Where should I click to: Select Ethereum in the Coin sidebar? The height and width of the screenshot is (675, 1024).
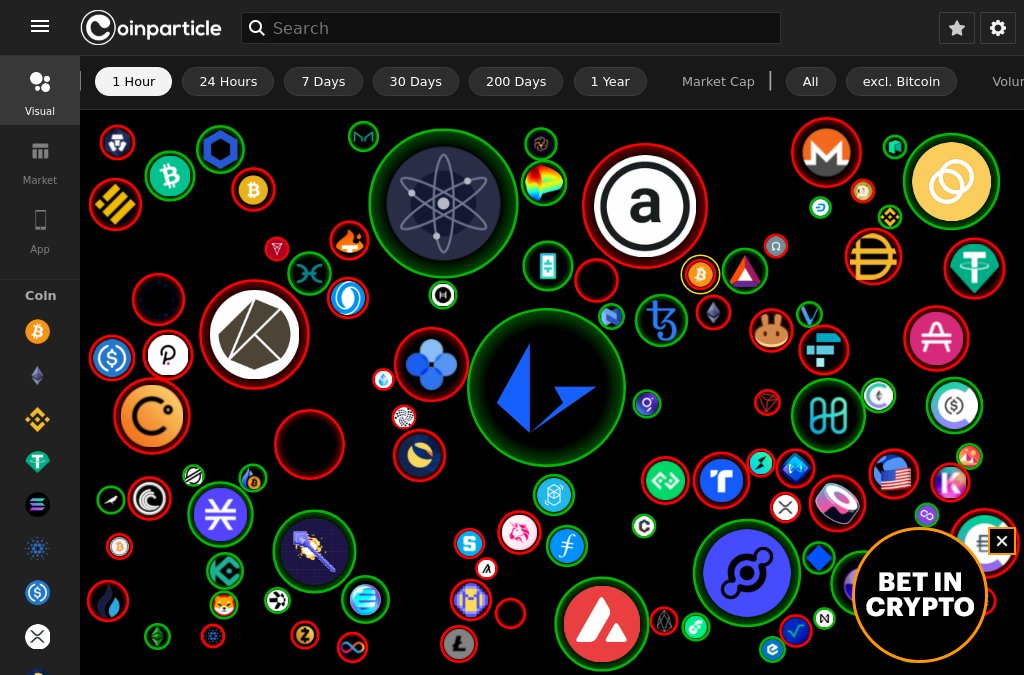click(38, 375)
